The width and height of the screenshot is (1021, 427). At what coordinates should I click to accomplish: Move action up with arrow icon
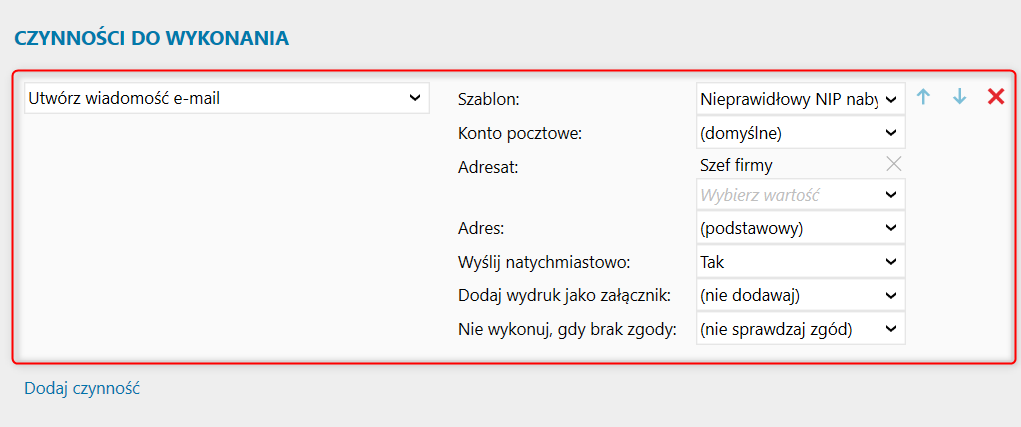923,97
